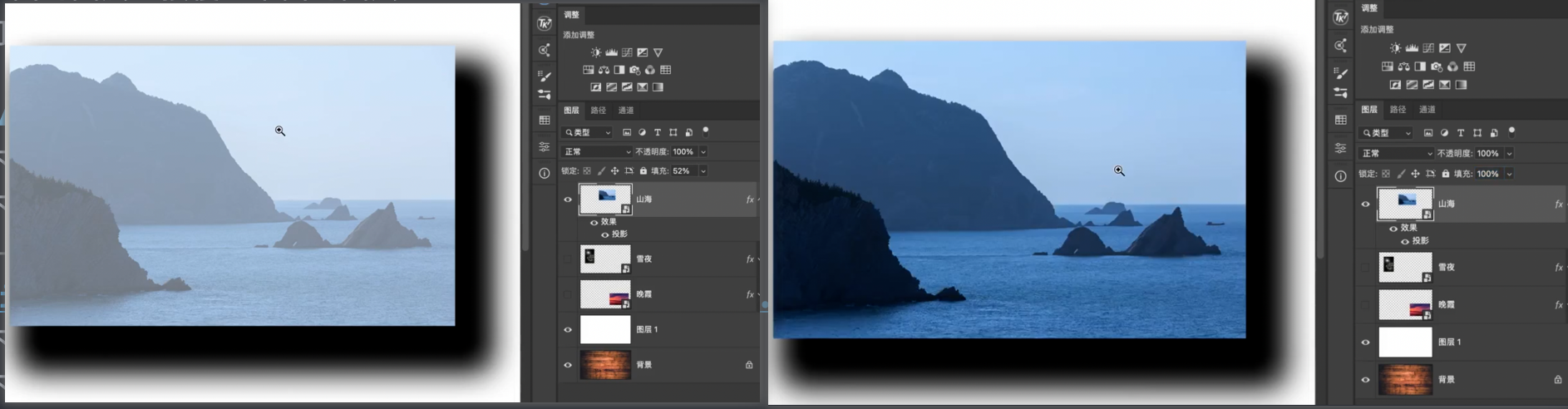Open the 类型 filter dropdown in the left panel

[x=587, y=133]
